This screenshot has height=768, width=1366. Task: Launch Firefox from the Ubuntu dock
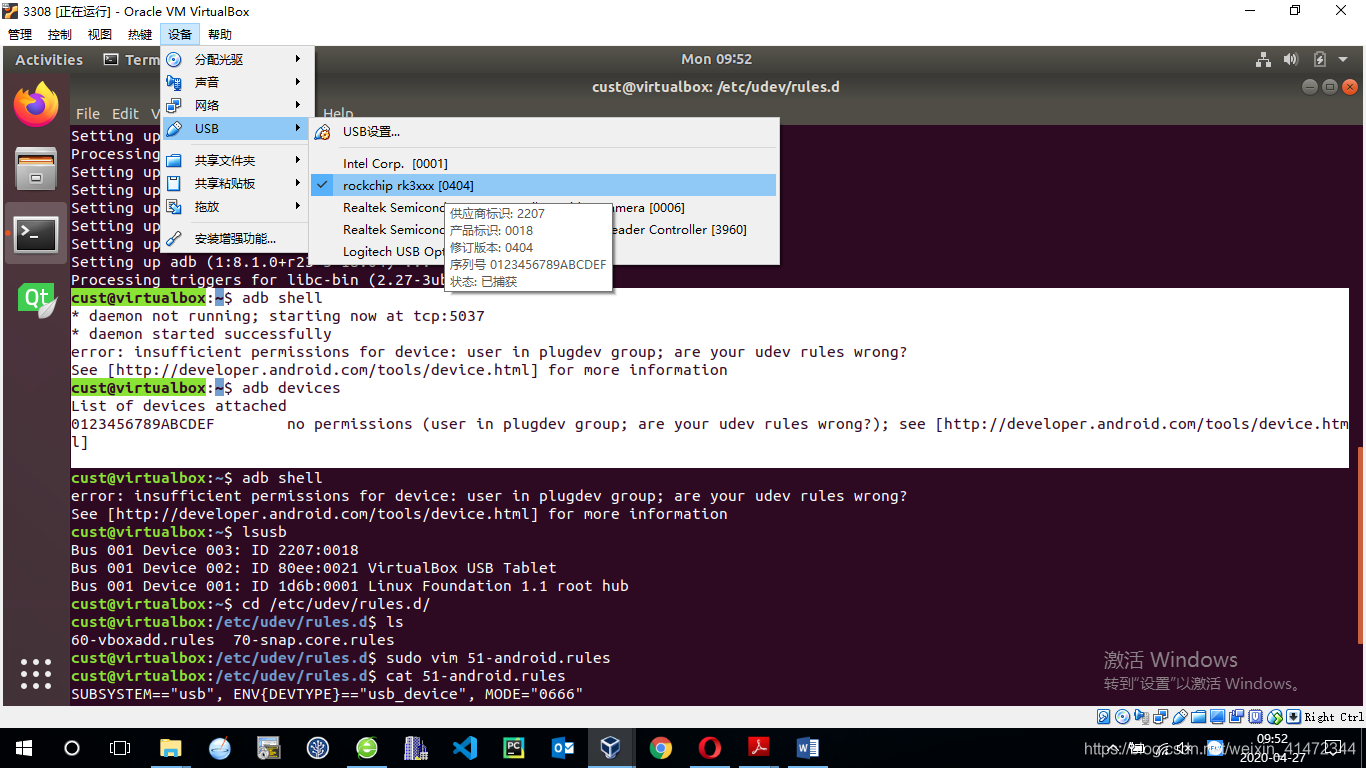(x=36, y=105)
